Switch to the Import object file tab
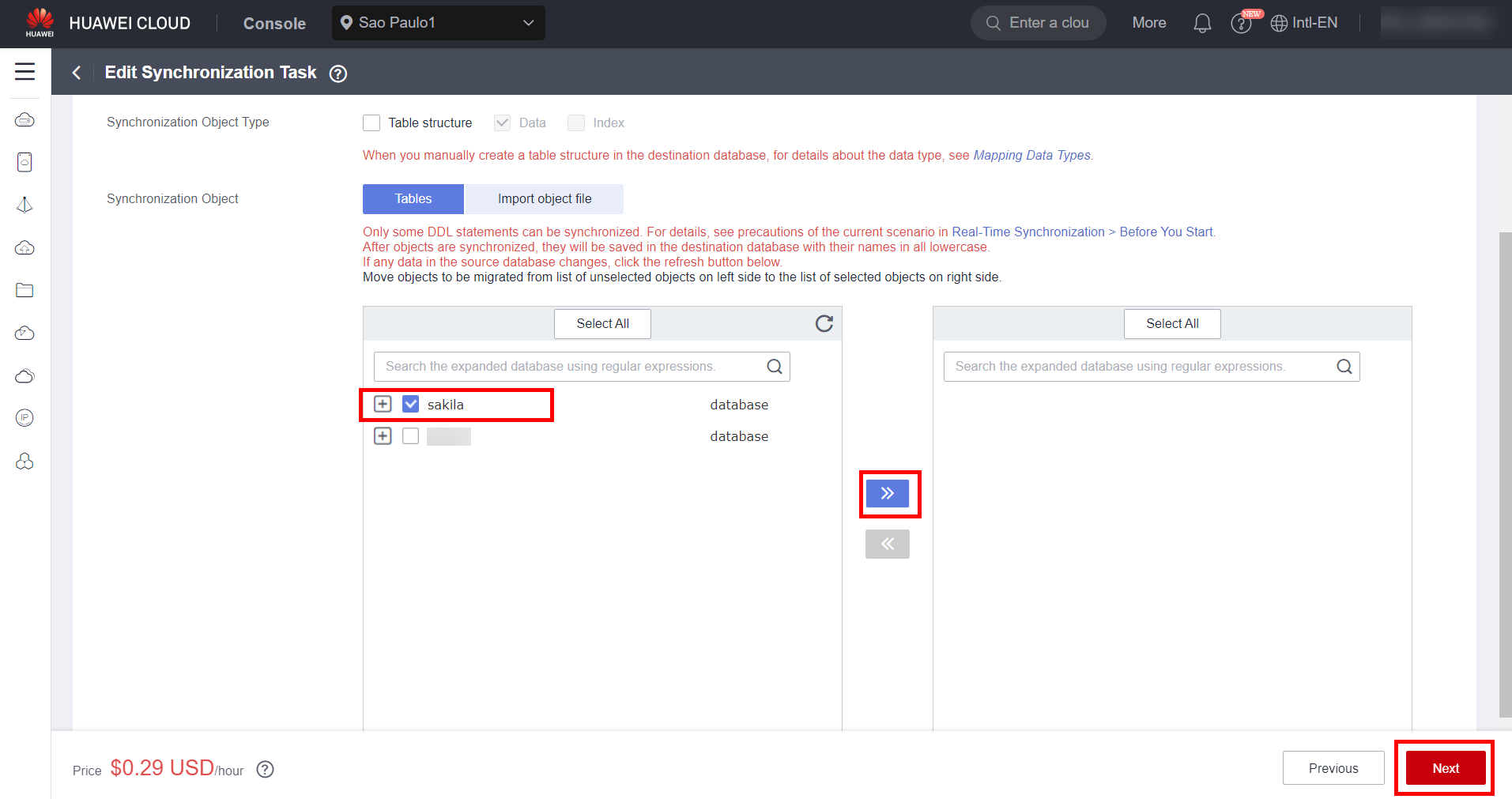The height and width of the screenshot is (799, 1512). pos(544,199)
